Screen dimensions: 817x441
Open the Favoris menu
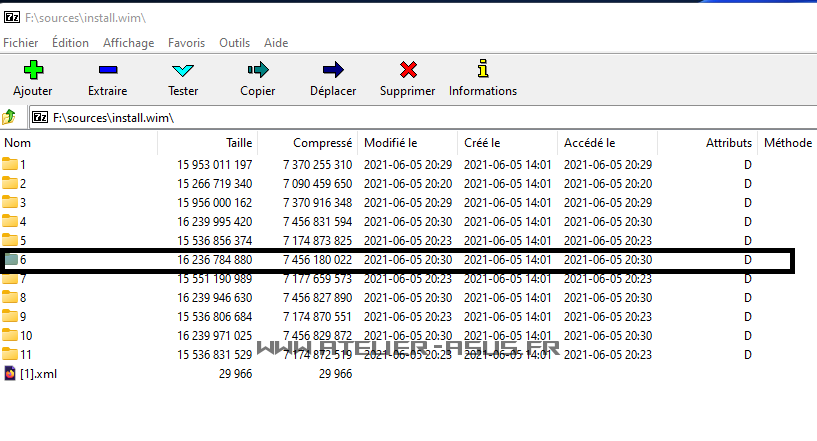(186, 43)
